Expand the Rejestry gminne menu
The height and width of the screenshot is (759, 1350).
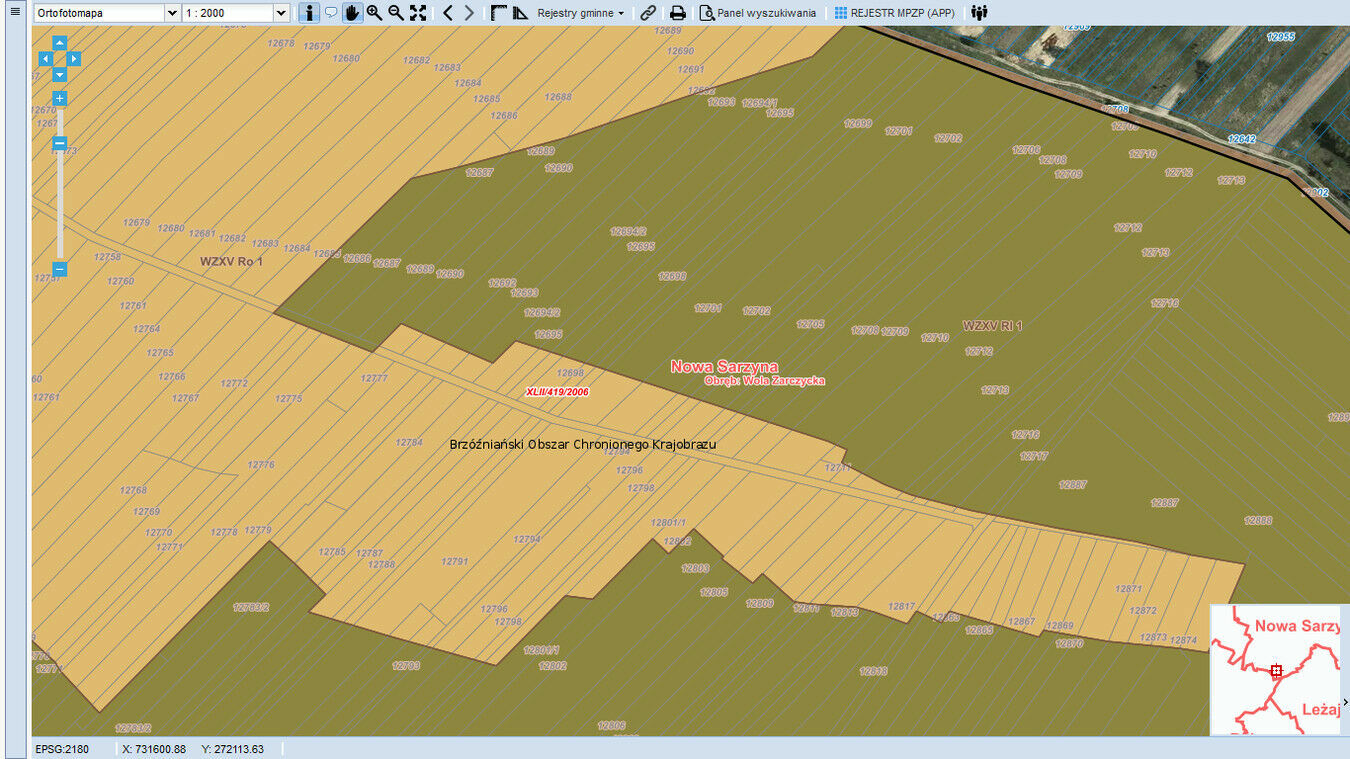click(580, 13)
